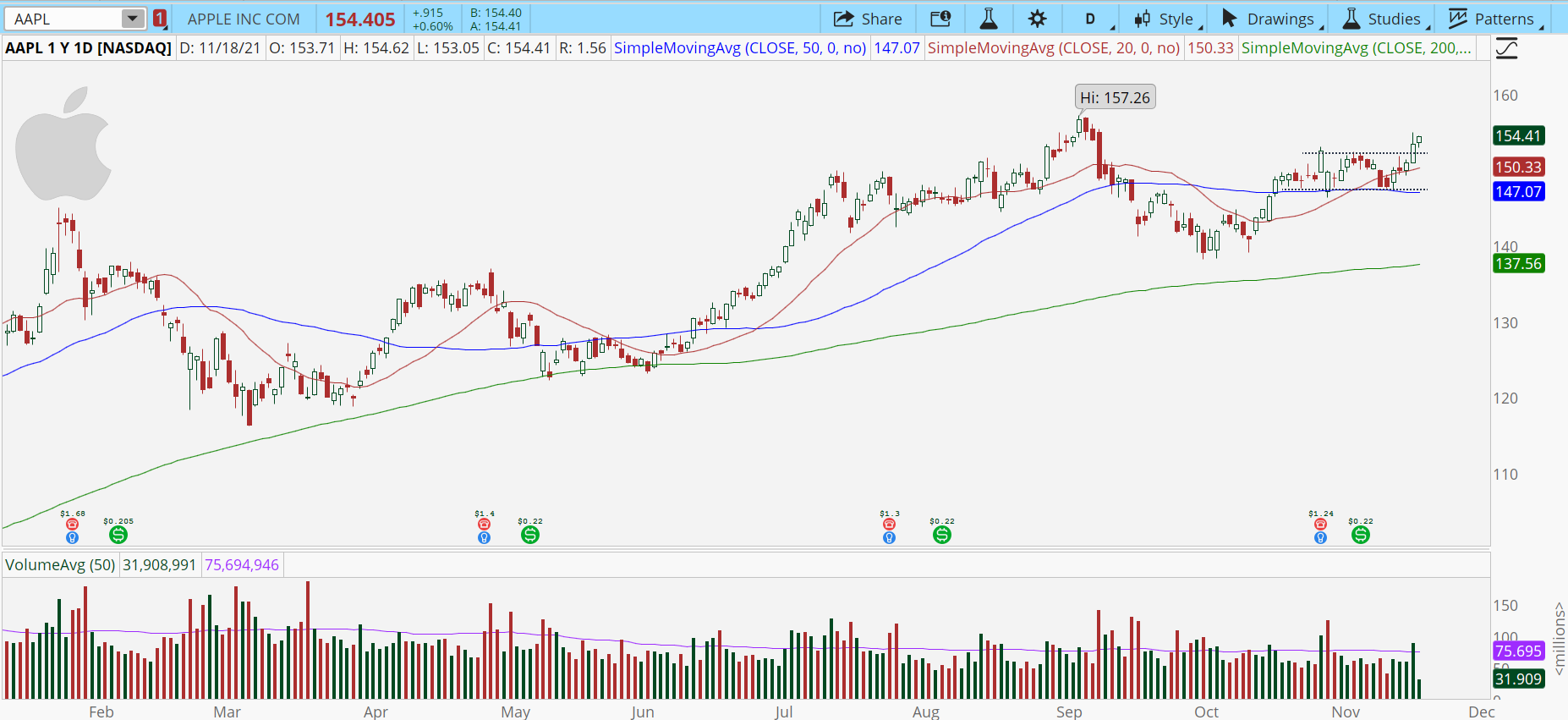Click the H: 154.62 high value
Viewport: 1568px width, 720px height.
click(x=376, y=48)
